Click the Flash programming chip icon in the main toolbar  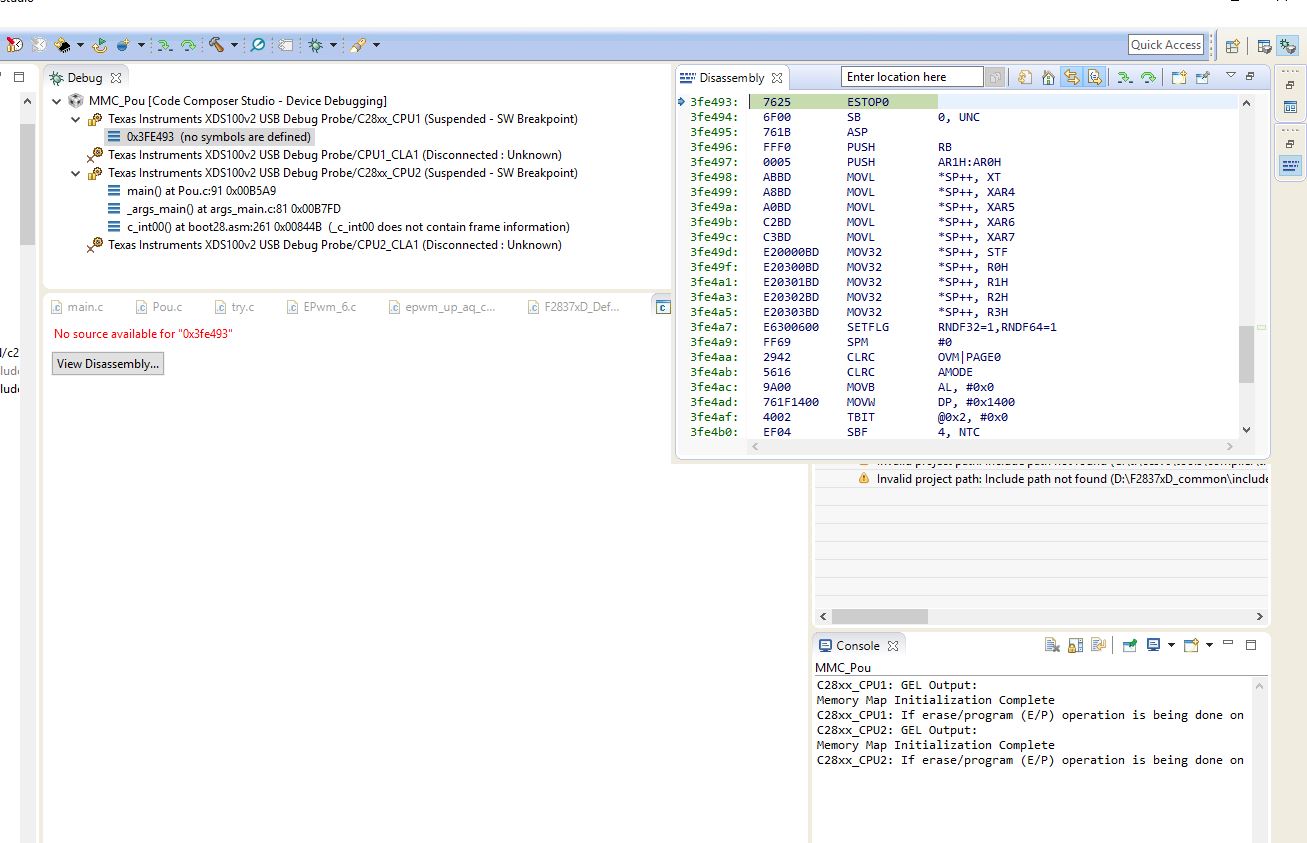63,45
